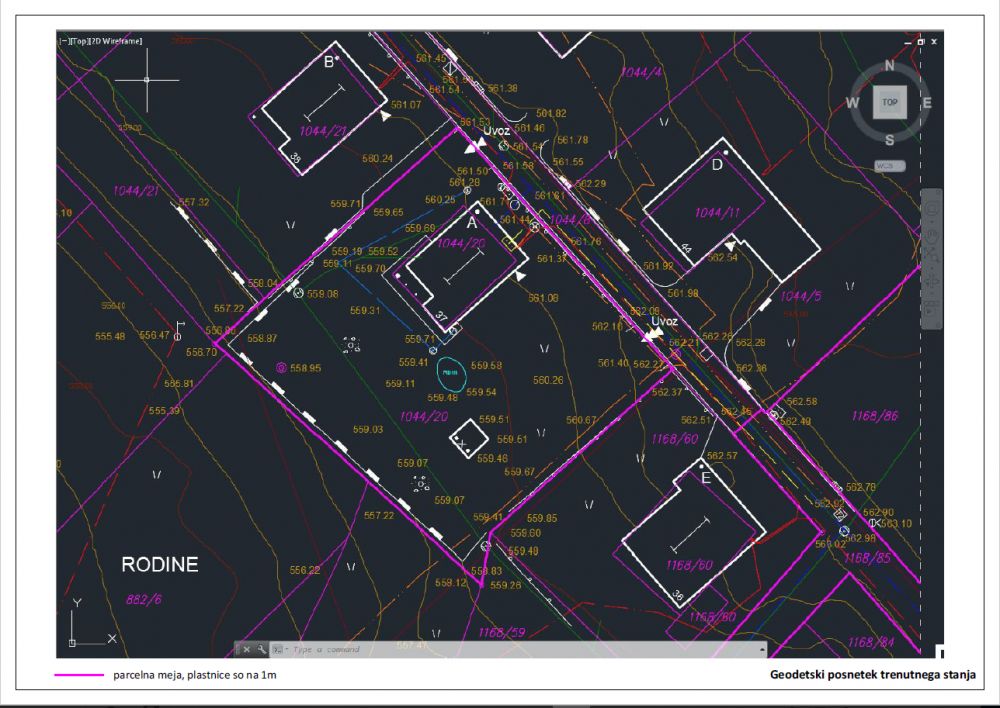Click the ViewCube West compass letter
The width and height of the screenshot is (1000, 708).
[x=853, y=102]
